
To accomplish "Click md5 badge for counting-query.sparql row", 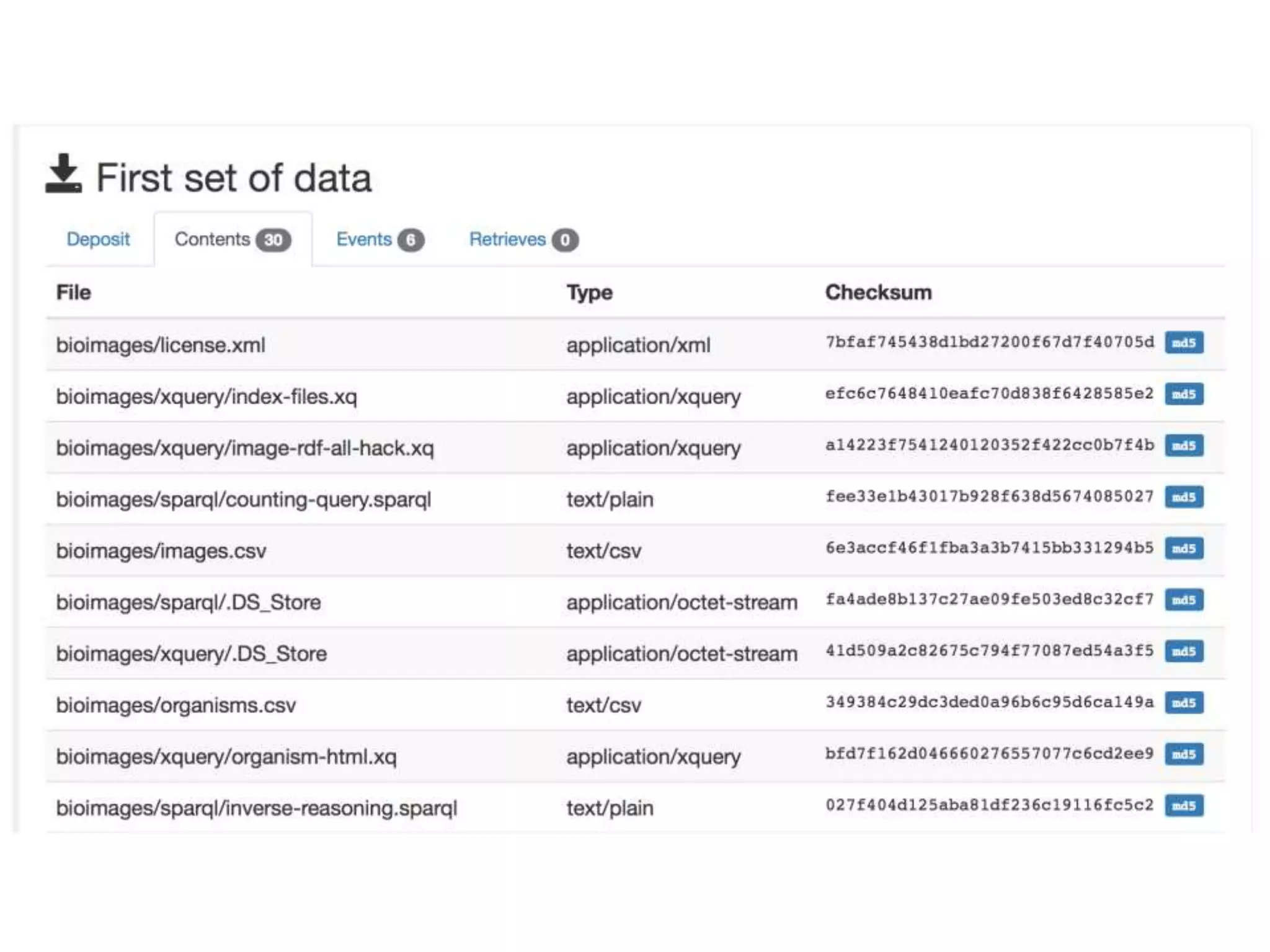I will (x=1183, y=497).
